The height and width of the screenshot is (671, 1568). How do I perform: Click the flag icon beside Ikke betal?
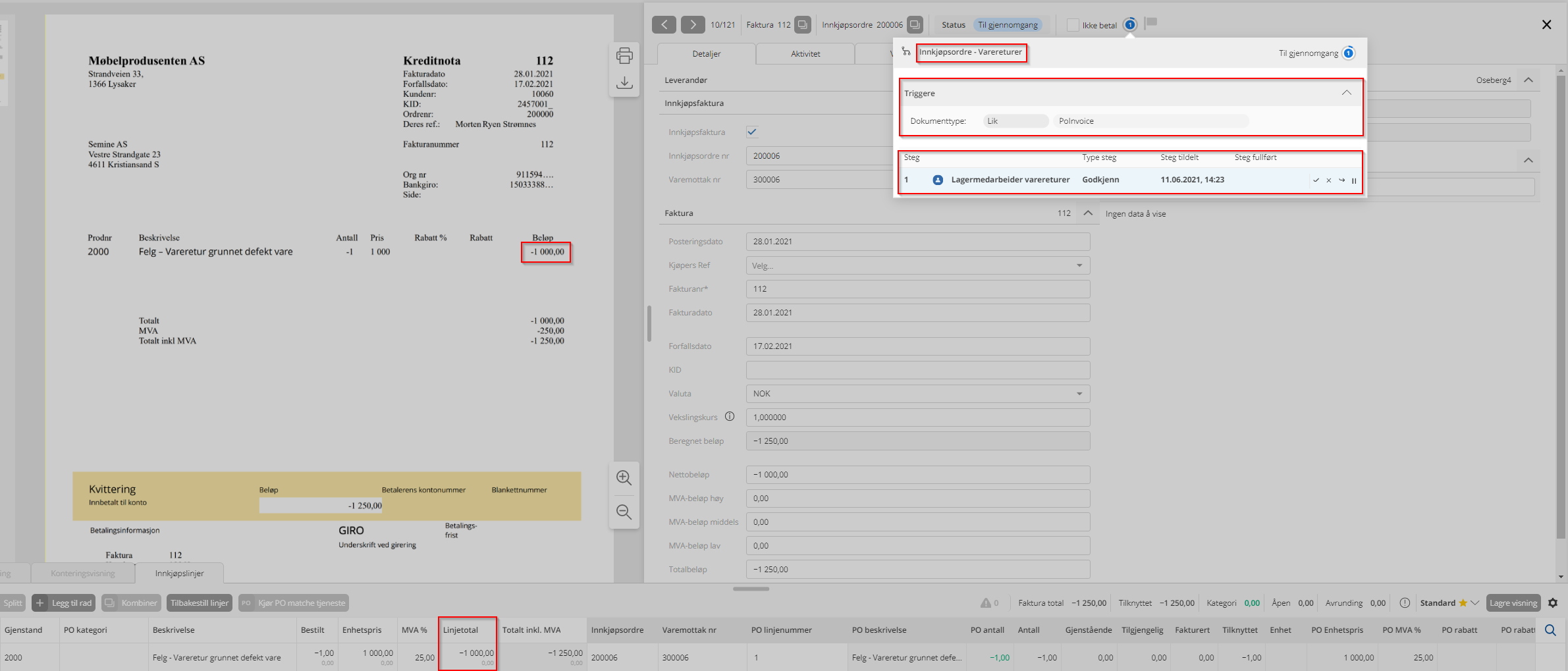[1151, 23]
